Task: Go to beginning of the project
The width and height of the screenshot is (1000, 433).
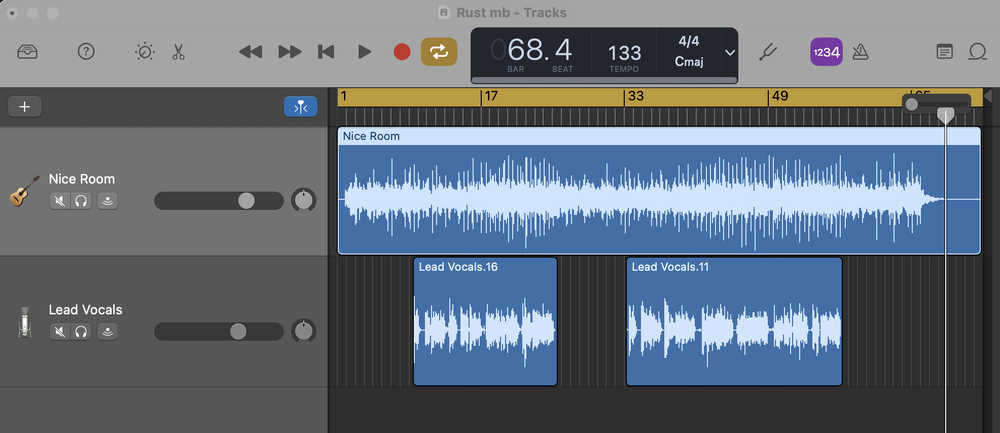Action: coord(325,51)
